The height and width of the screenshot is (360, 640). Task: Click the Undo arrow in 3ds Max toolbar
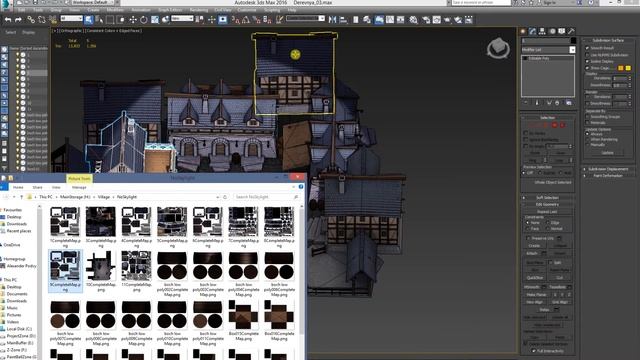8,20
